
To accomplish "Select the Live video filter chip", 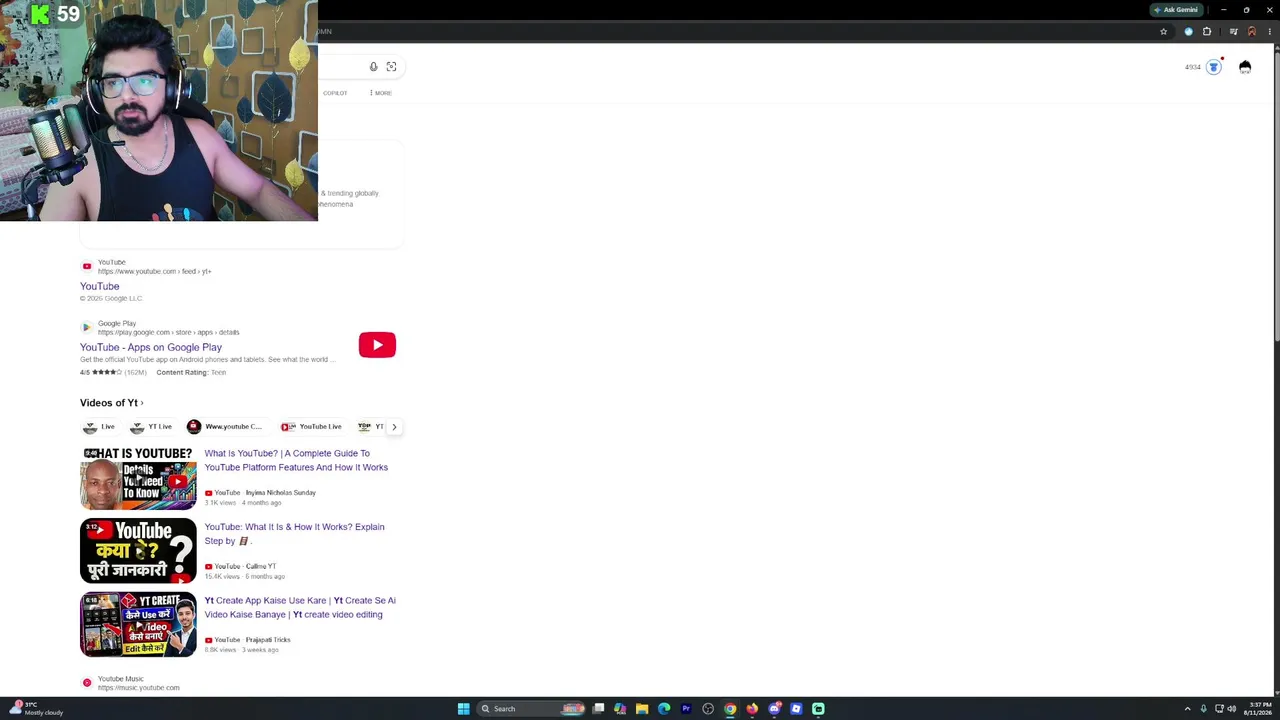I will click(x=99, y=427).
